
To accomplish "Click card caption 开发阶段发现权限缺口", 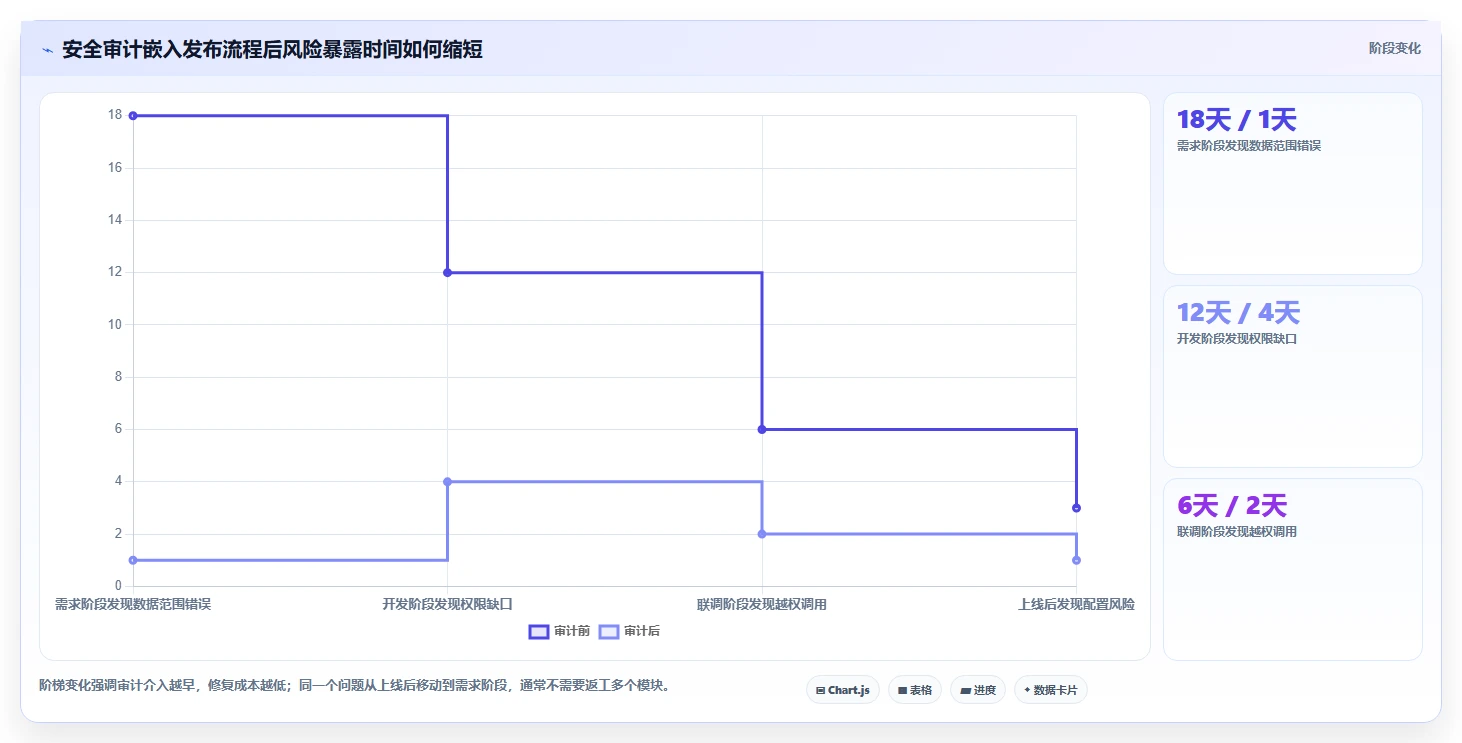I will (x=1237, y=339).
